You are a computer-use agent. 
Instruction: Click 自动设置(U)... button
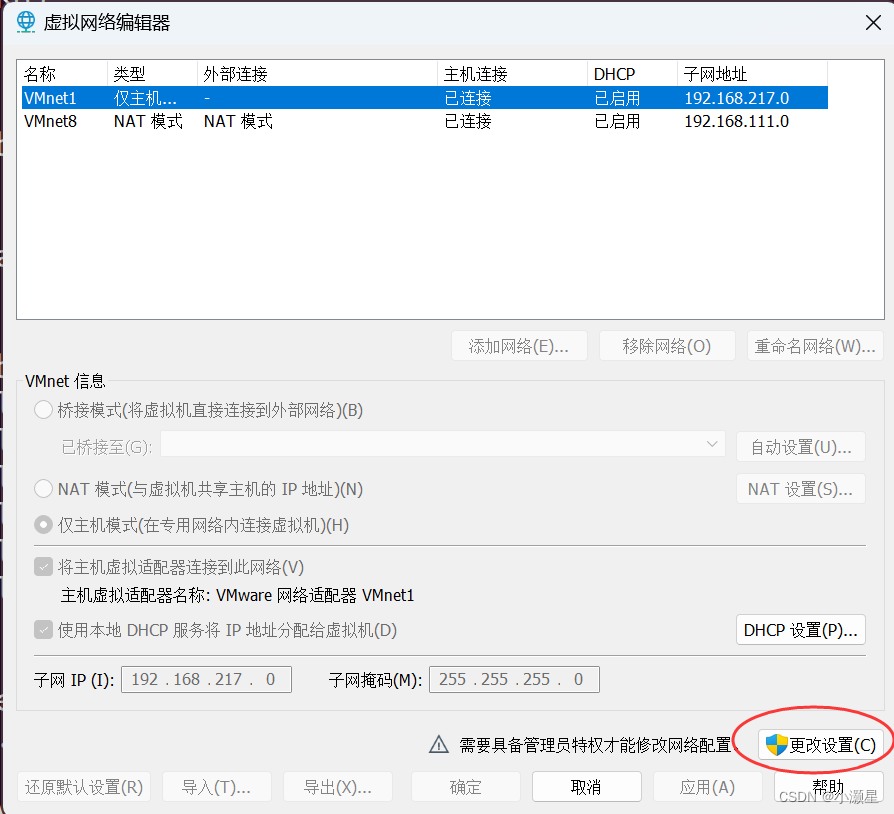click(800, 447)
